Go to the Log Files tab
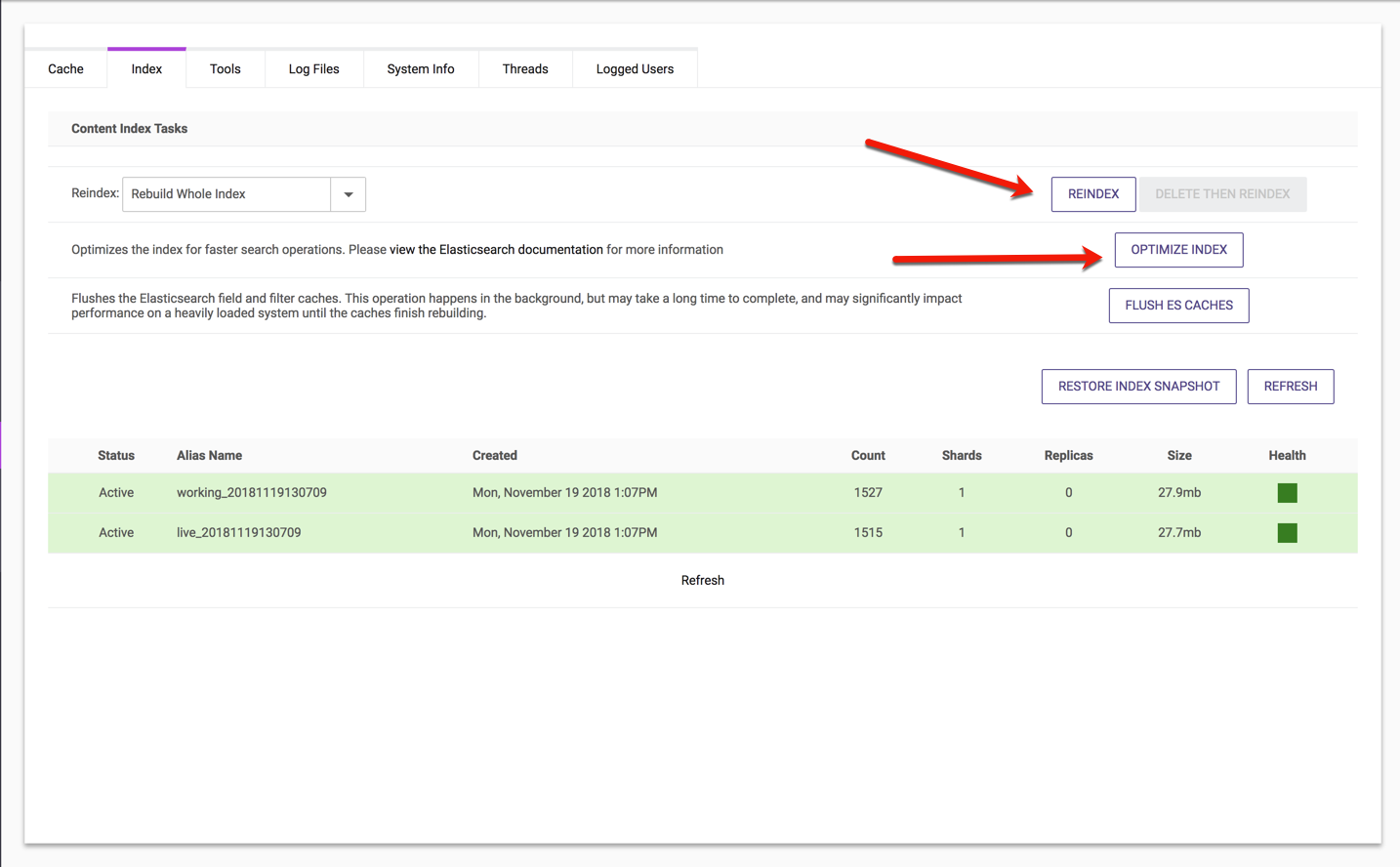Image resolution: width=1400 pixels, height=867 pixels. [x=313, y=69]
